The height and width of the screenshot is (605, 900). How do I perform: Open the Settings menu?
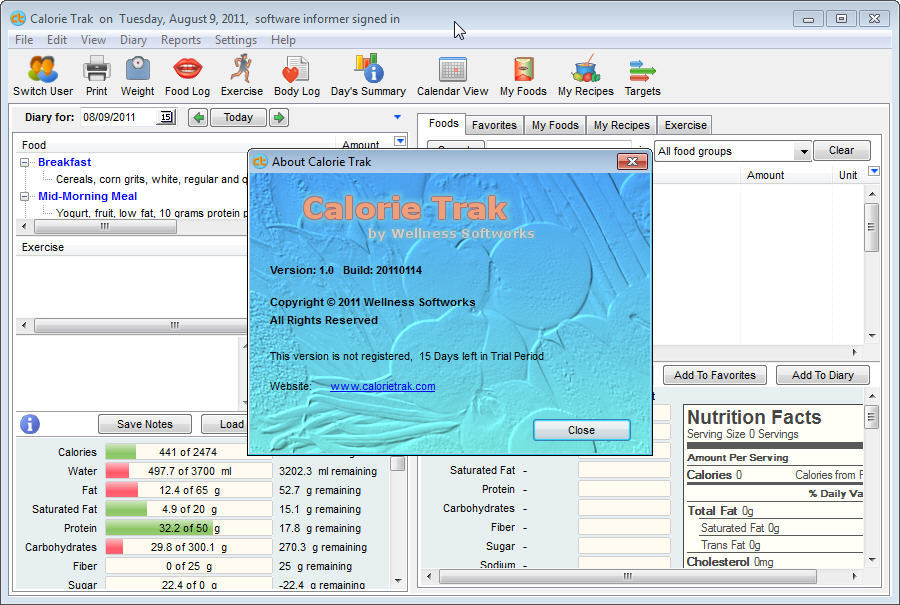tap(236, 40)
